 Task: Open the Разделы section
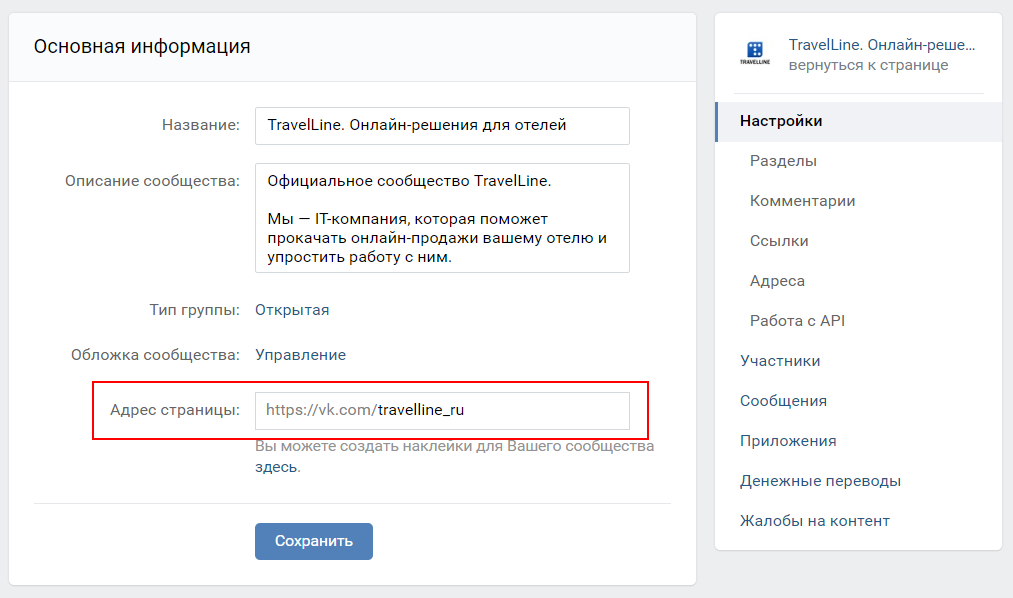[x=783, y=161]
